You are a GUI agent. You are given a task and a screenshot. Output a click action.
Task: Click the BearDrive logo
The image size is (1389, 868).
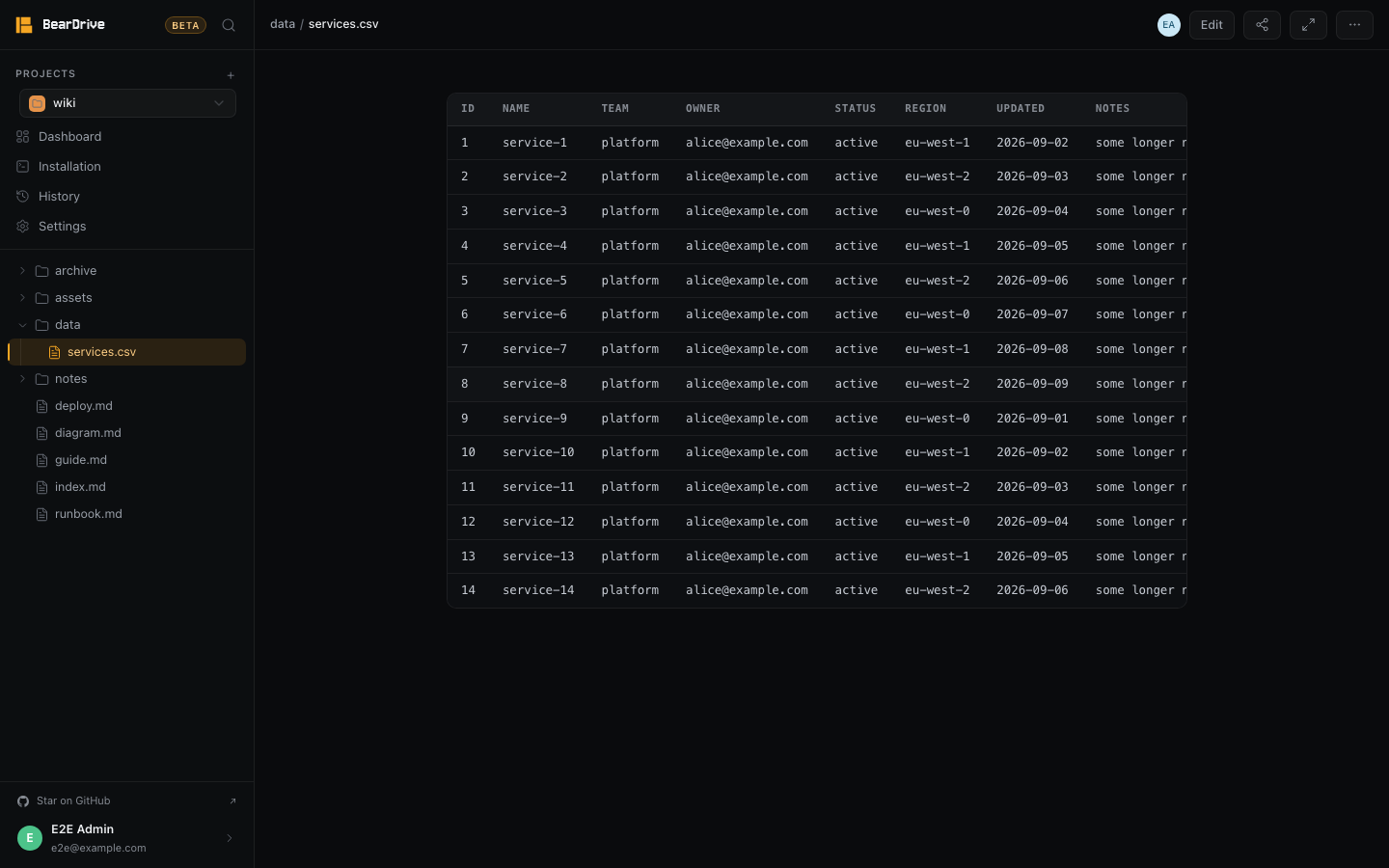tap(60, 25)
